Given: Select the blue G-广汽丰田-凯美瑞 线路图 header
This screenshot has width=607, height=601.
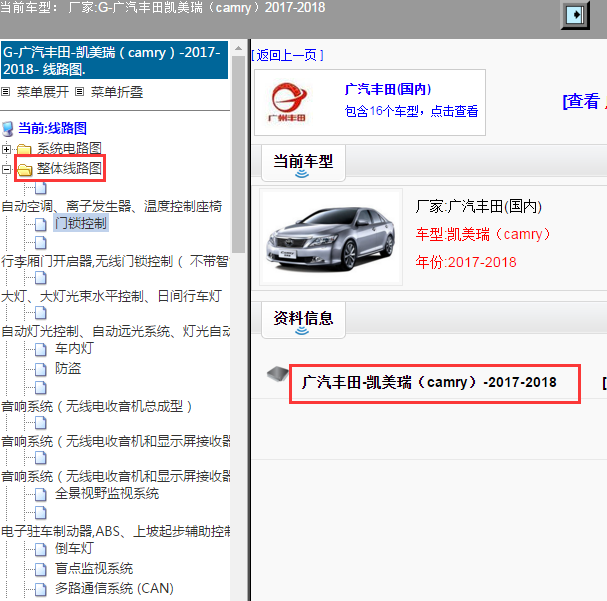Looking at the screenshot, I should (x=115, y=60).
